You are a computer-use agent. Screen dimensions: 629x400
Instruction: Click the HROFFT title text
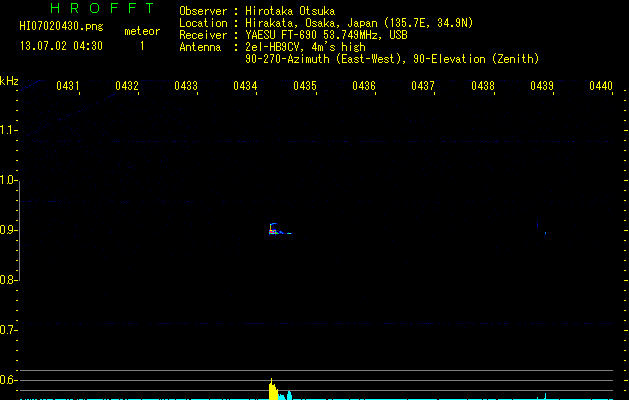pyautogui.click(x=103, y=8)
